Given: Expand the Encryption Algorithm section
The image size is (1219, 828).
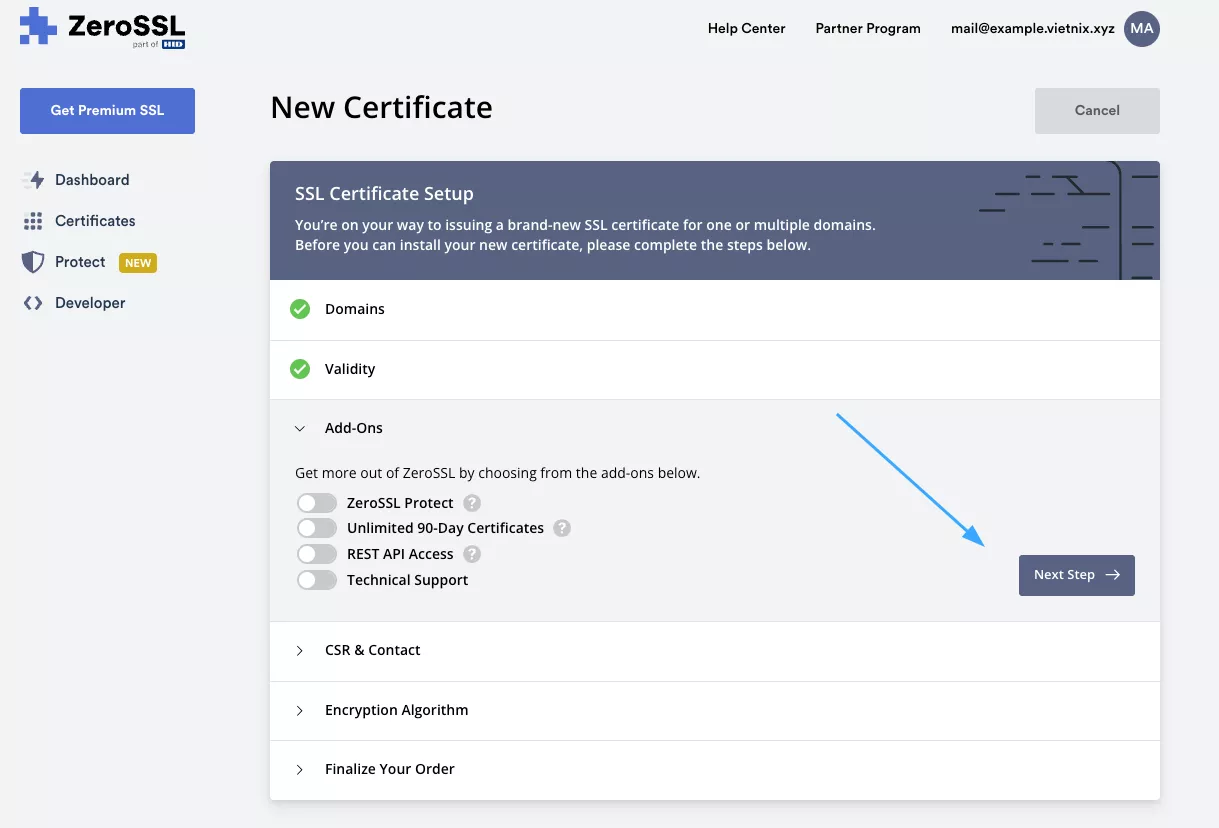Looking at the screenshot, I should click(x=396, y=710).
